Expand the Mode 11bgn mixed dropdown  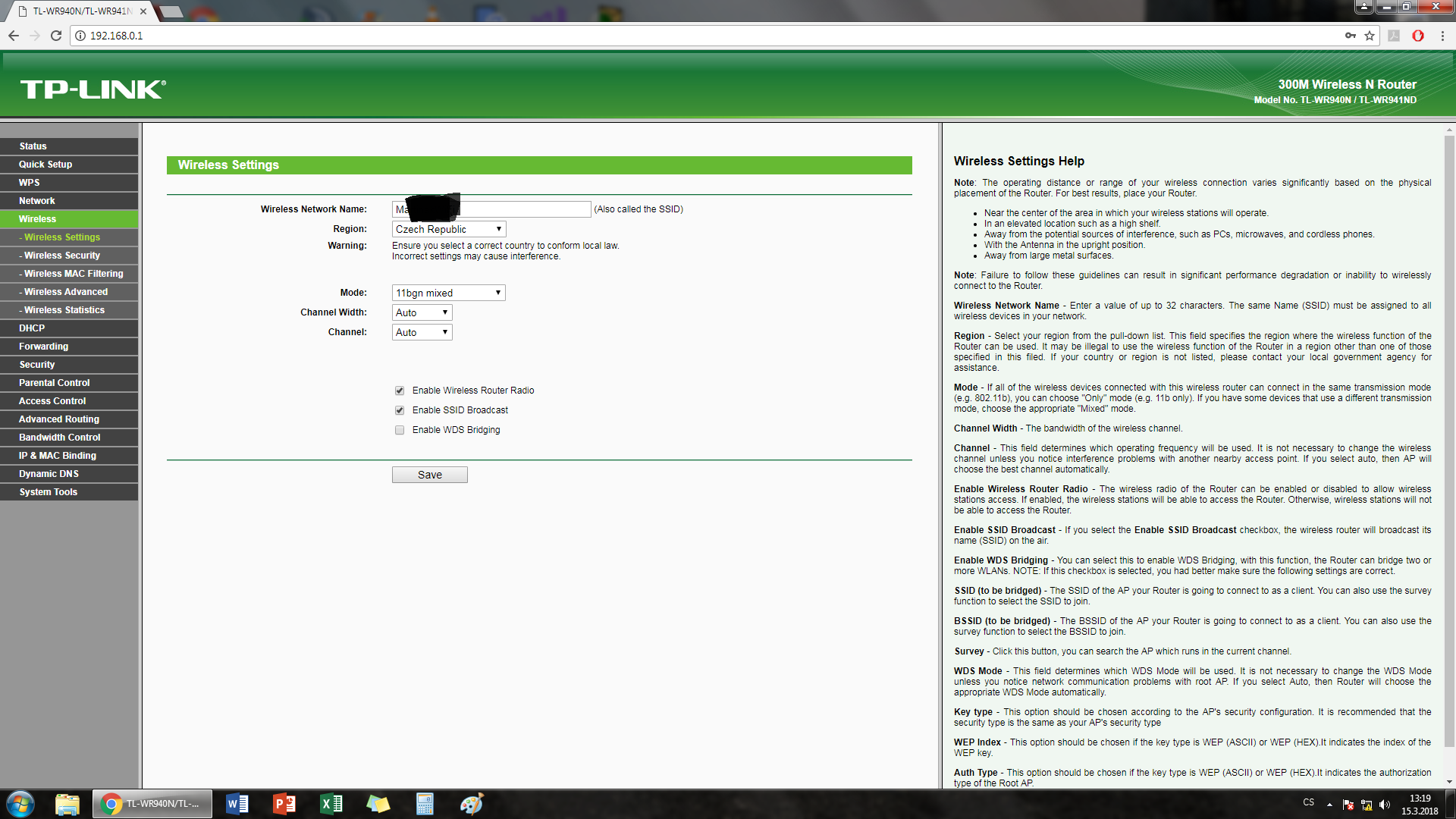click(449, 293)
